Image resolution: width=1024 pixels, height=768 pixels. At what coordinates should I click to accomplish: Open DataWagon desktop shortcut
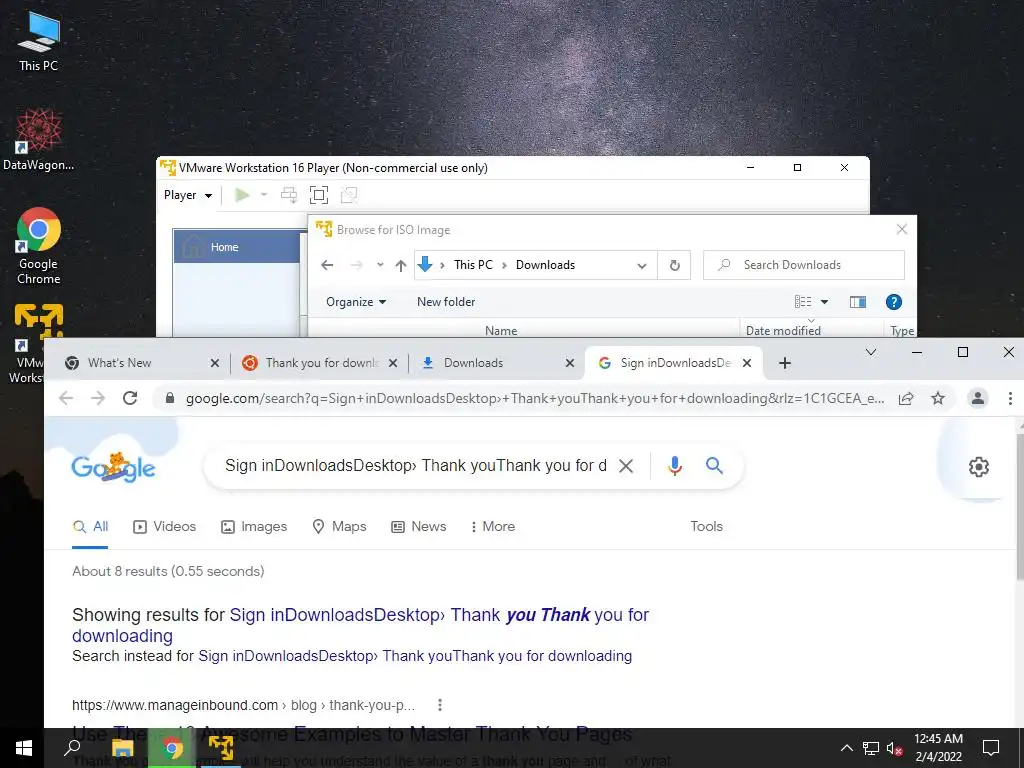[x=39, y=140]
